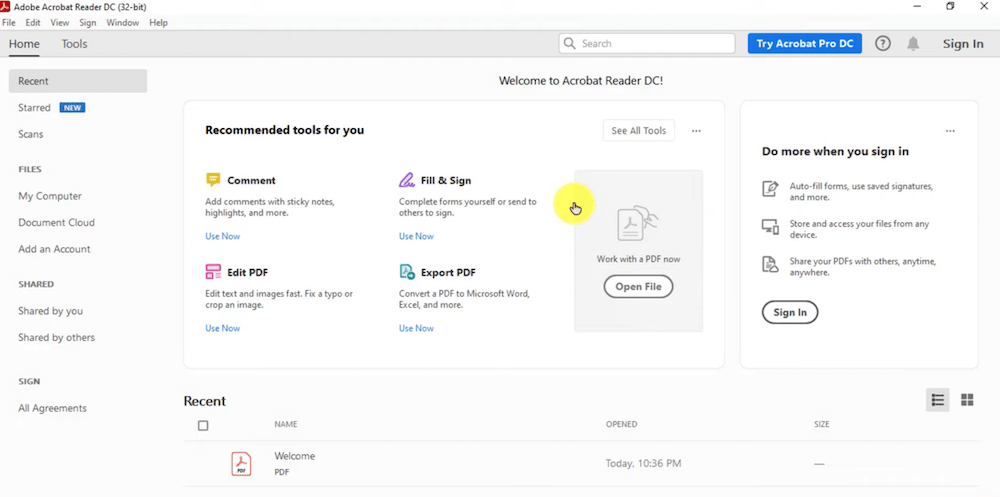Open the Window menu
This screenshot has width=1000, height=497.
(122, 22)
